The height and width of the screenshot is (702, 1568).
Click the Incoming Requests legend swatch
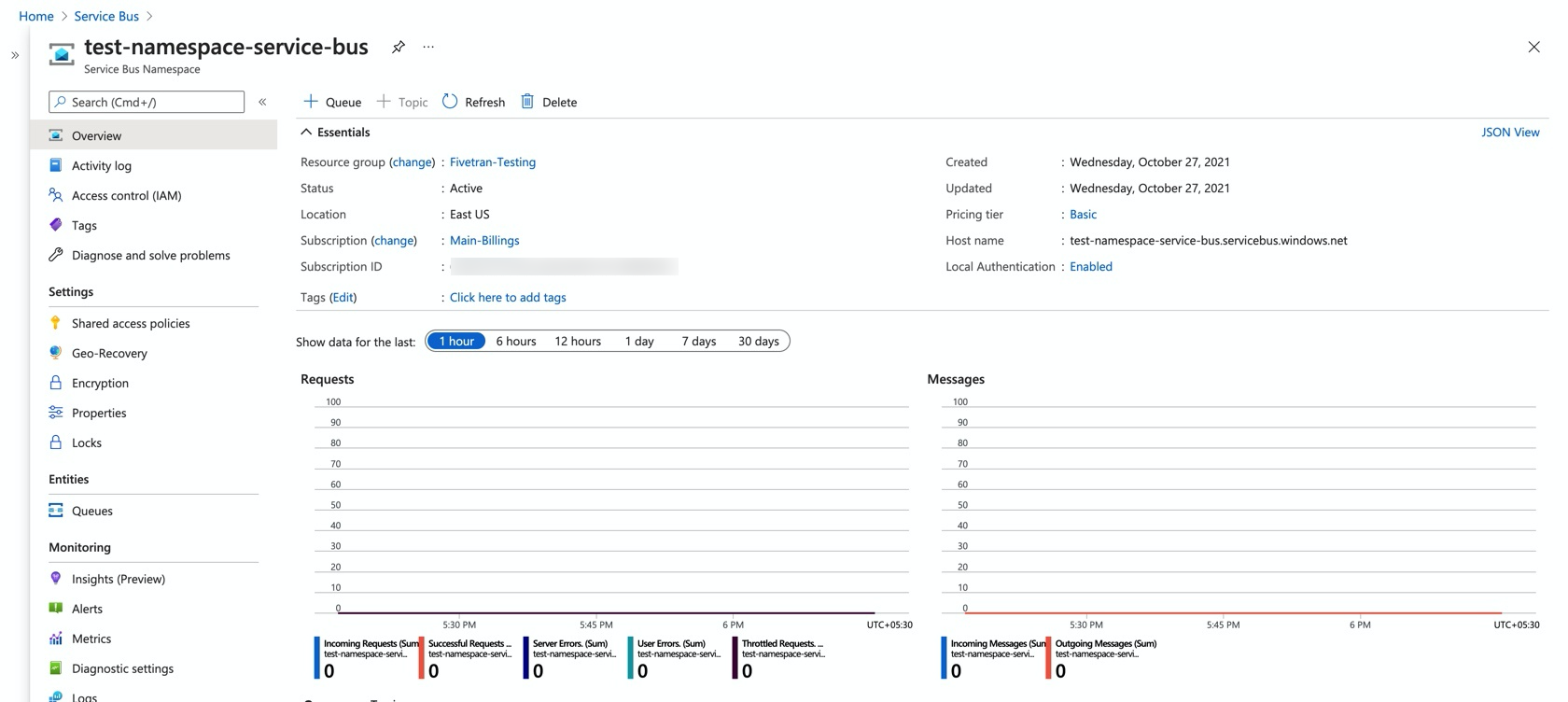pyautogui.click(x=317, y=658)
